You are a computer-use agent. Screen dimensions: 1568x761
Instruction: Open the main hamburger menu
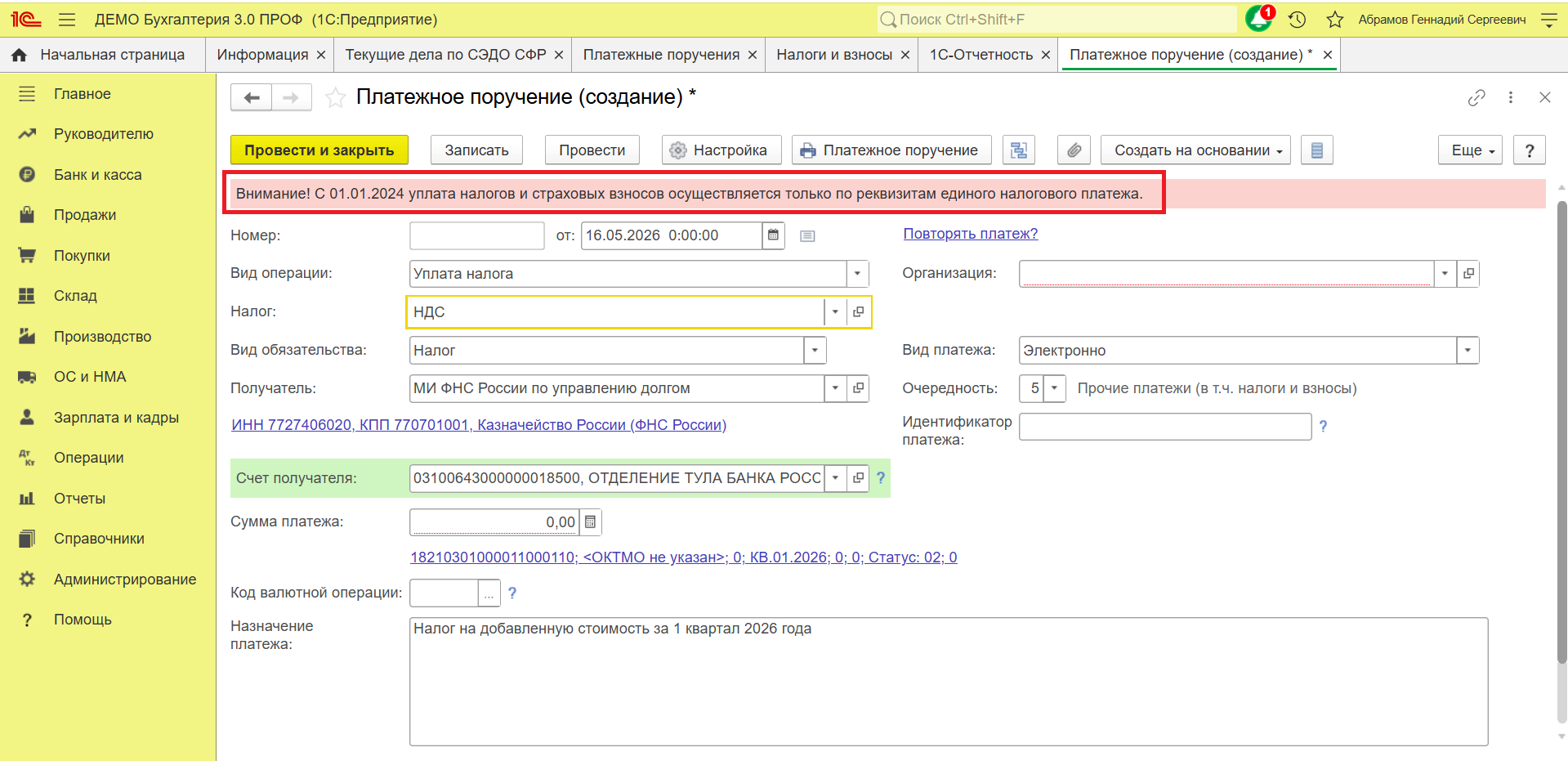(x=67, y=20)
